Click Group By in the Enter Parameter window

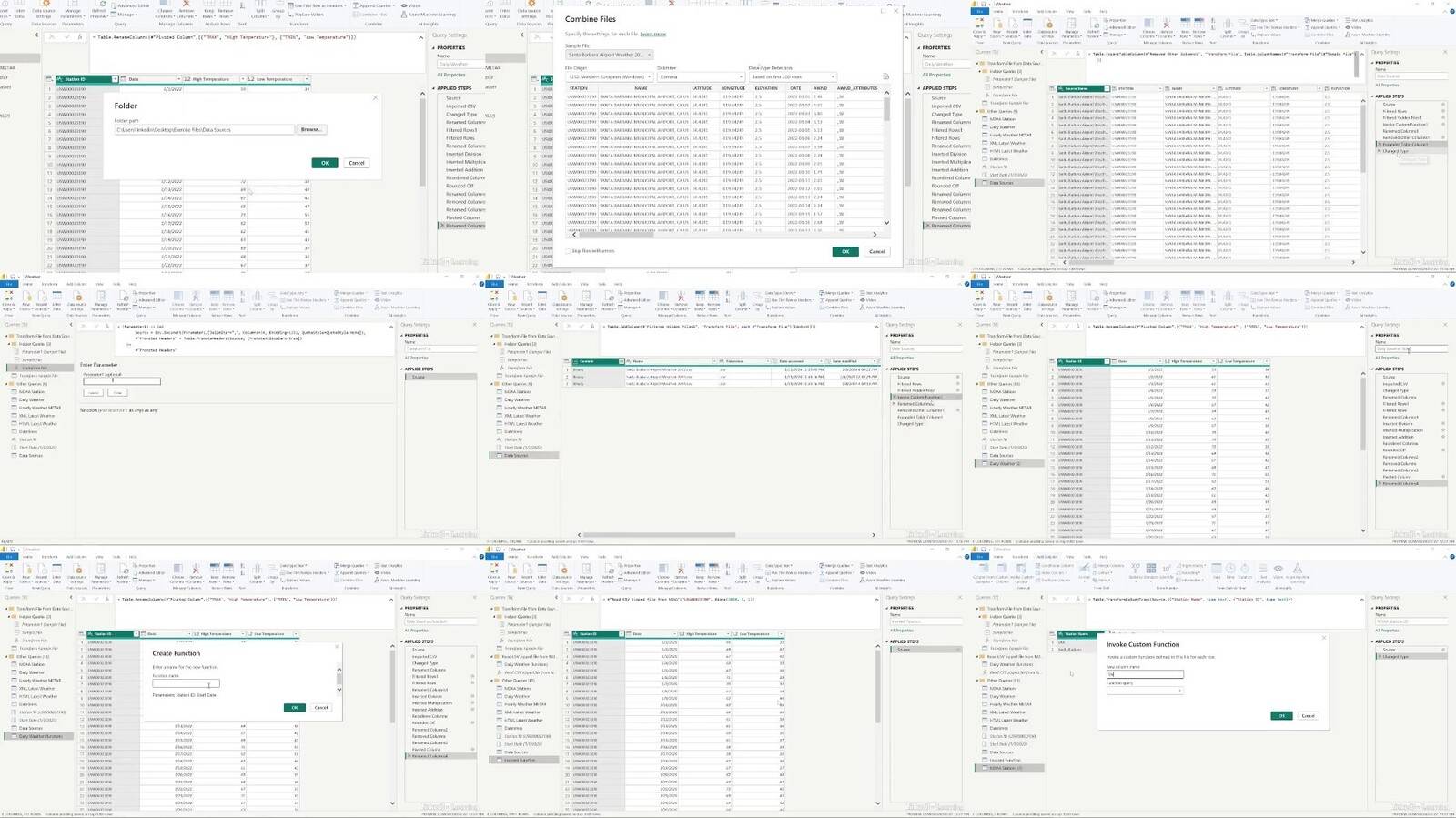tap(273, 300)
